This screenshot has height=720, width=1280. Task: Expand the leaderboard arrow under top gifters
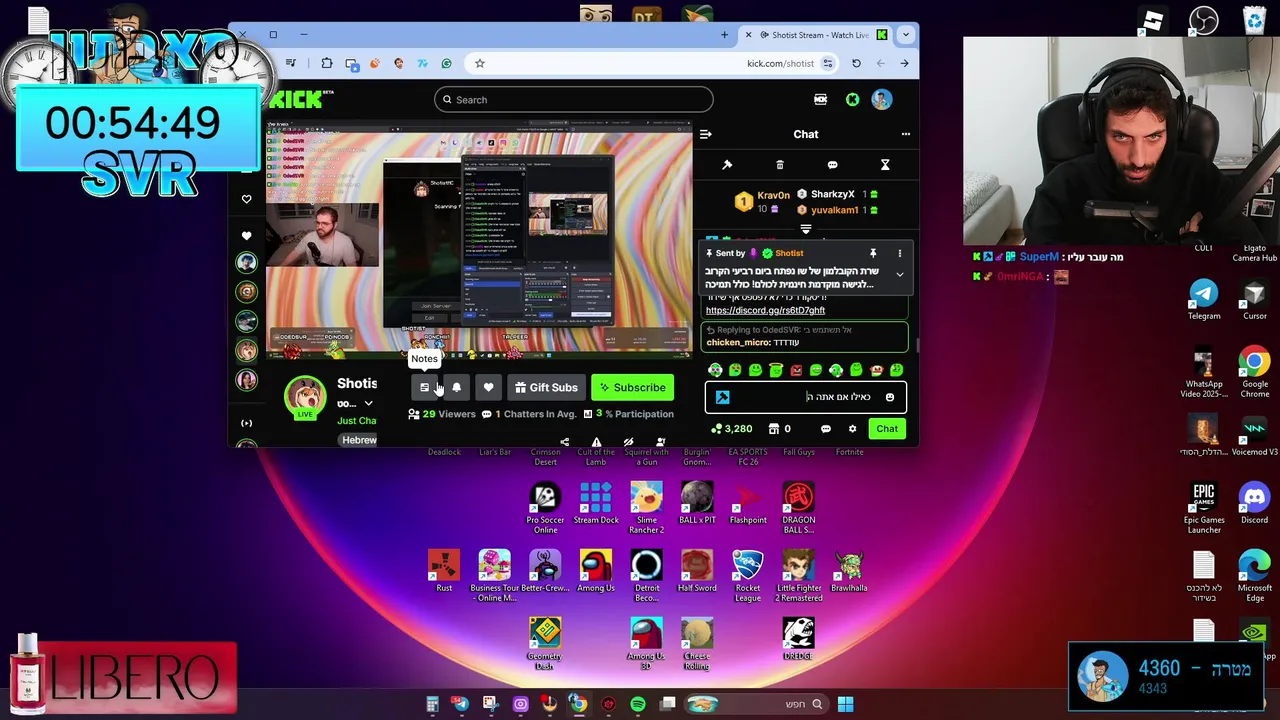pos(806,229)
